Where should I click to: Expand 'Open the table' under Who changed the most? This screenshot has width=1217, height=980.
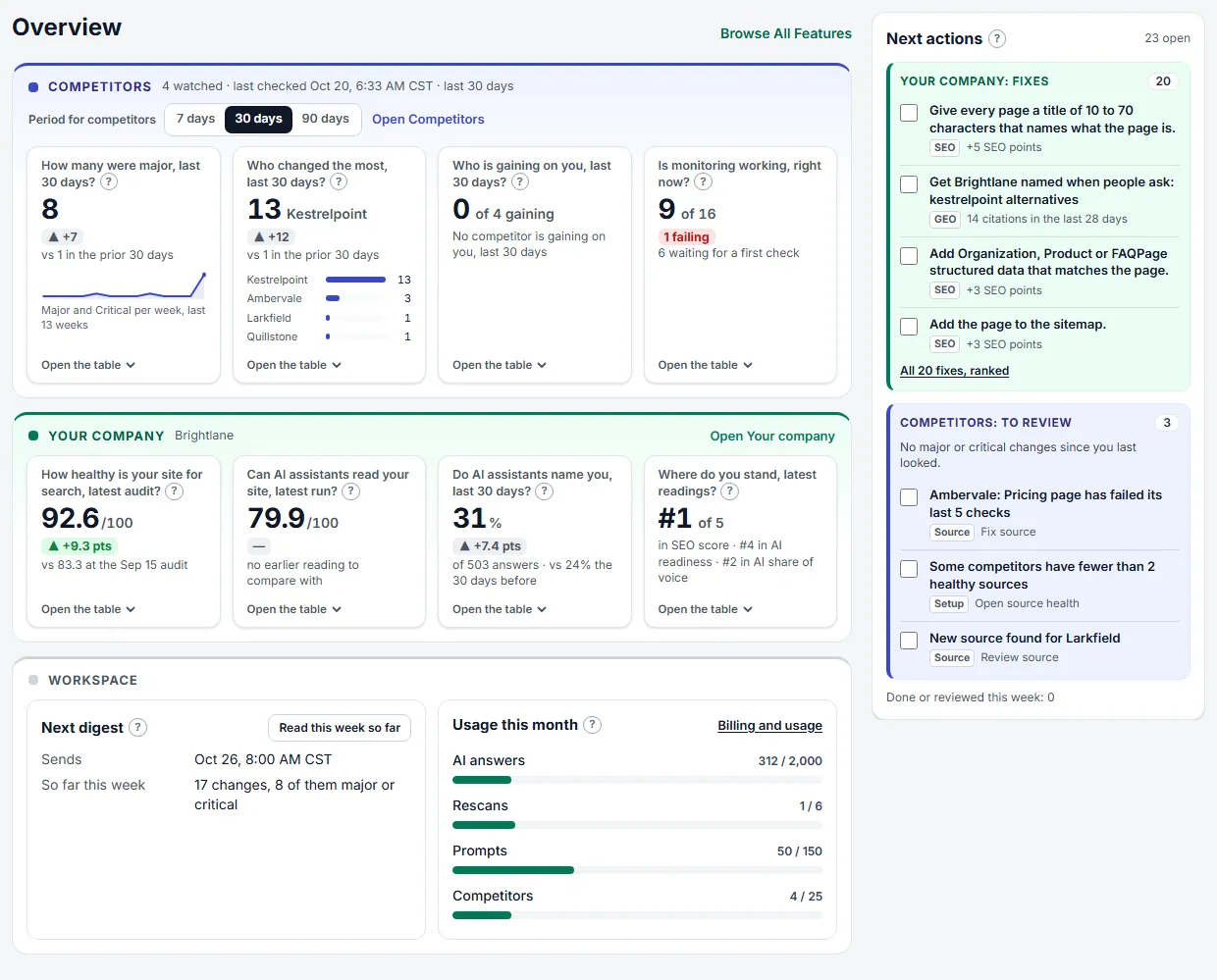(294, 365)
